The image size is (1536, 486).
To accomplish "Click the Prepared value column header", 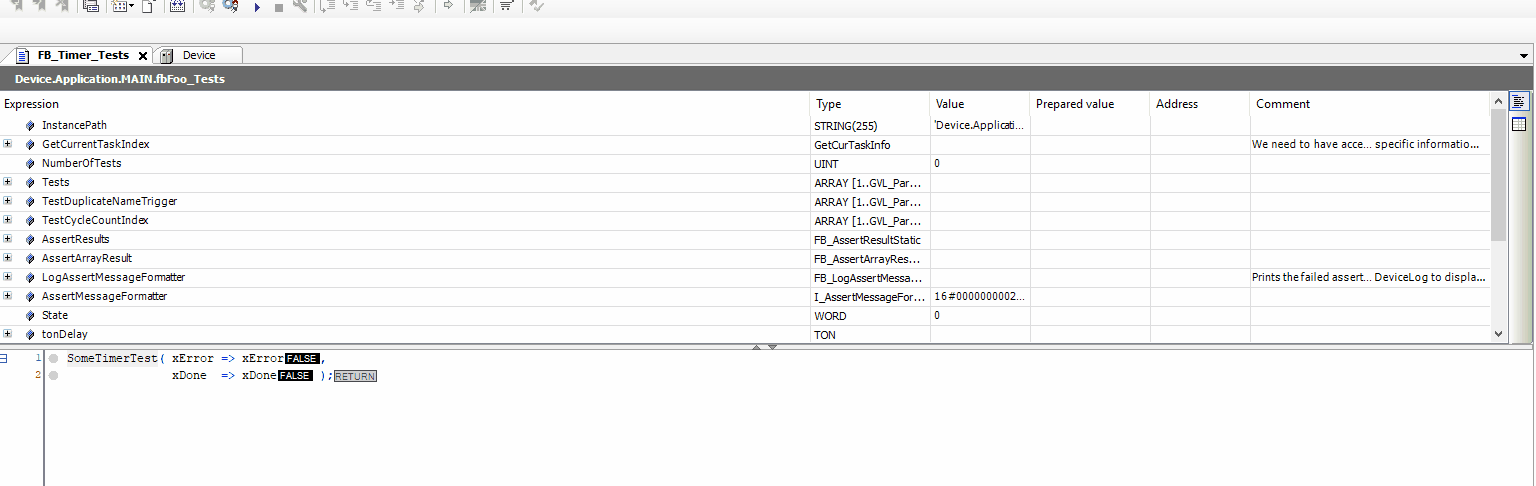I will 1074,104.
